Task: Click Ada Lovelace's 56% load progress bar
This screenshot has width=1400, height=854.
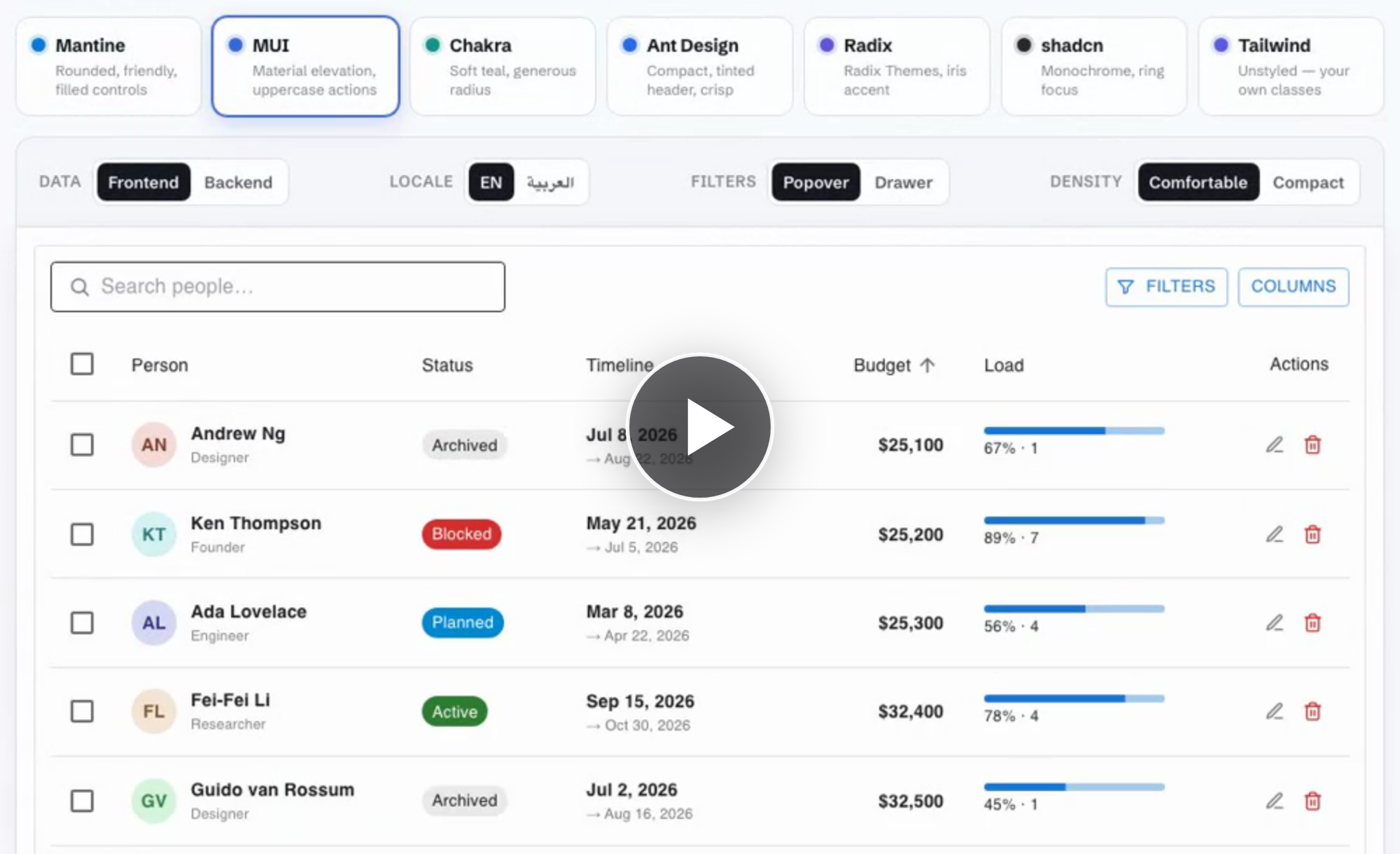Action: pyautogui.click(x=1074, y=609)
